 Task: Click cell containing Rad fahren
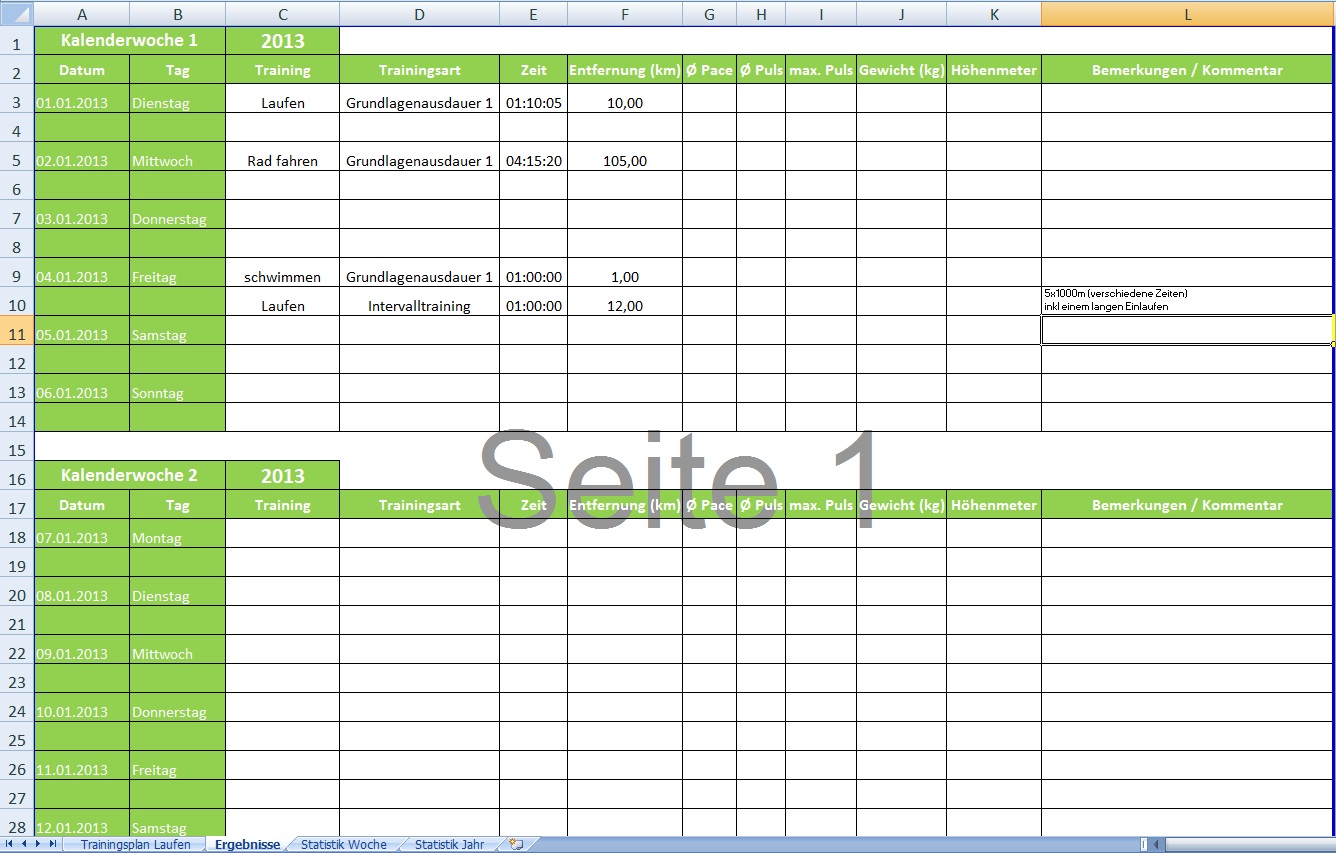click(x=282, y=161)
